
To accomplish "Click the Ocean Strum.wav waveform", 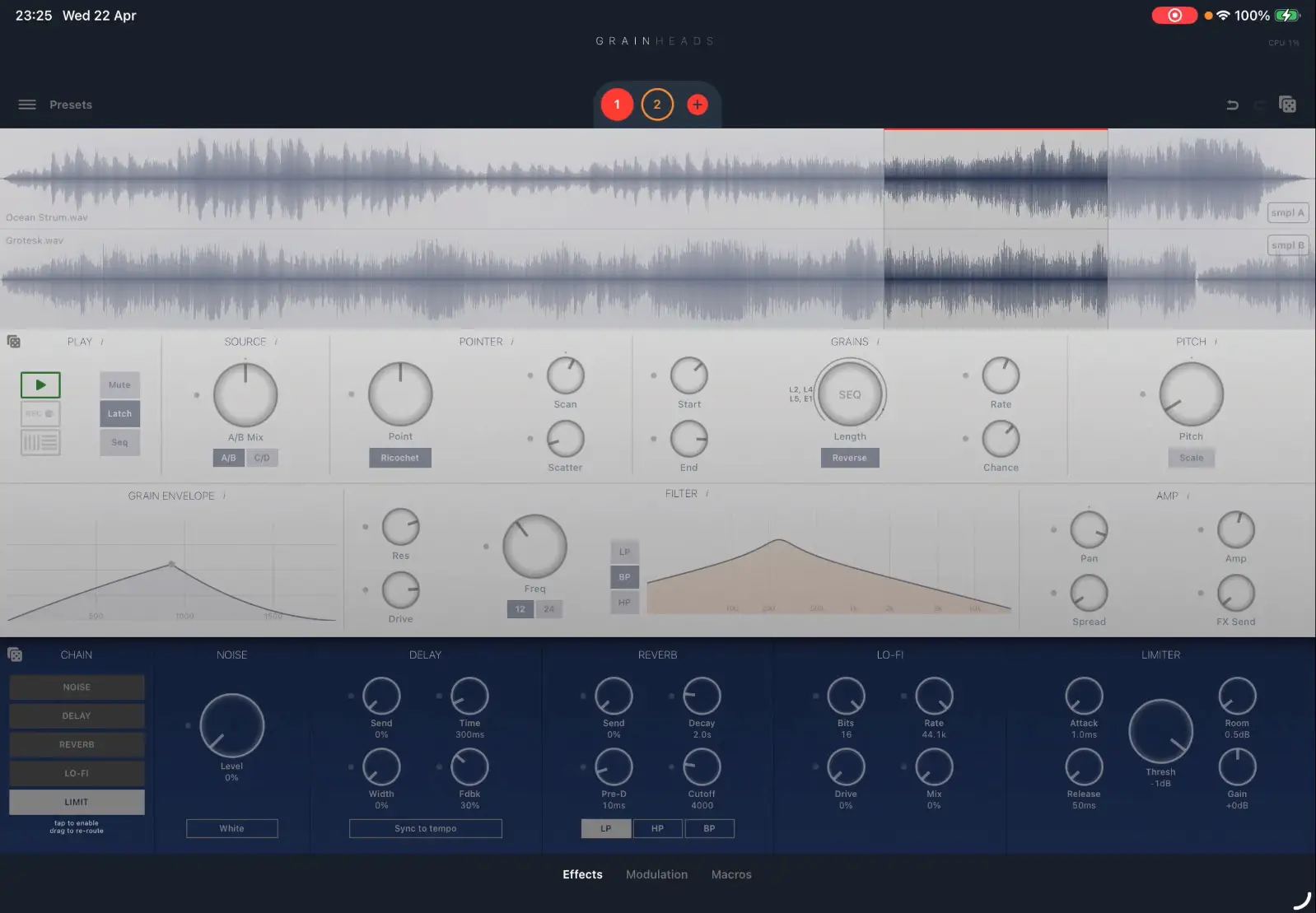I will click(x=657, y=177).
